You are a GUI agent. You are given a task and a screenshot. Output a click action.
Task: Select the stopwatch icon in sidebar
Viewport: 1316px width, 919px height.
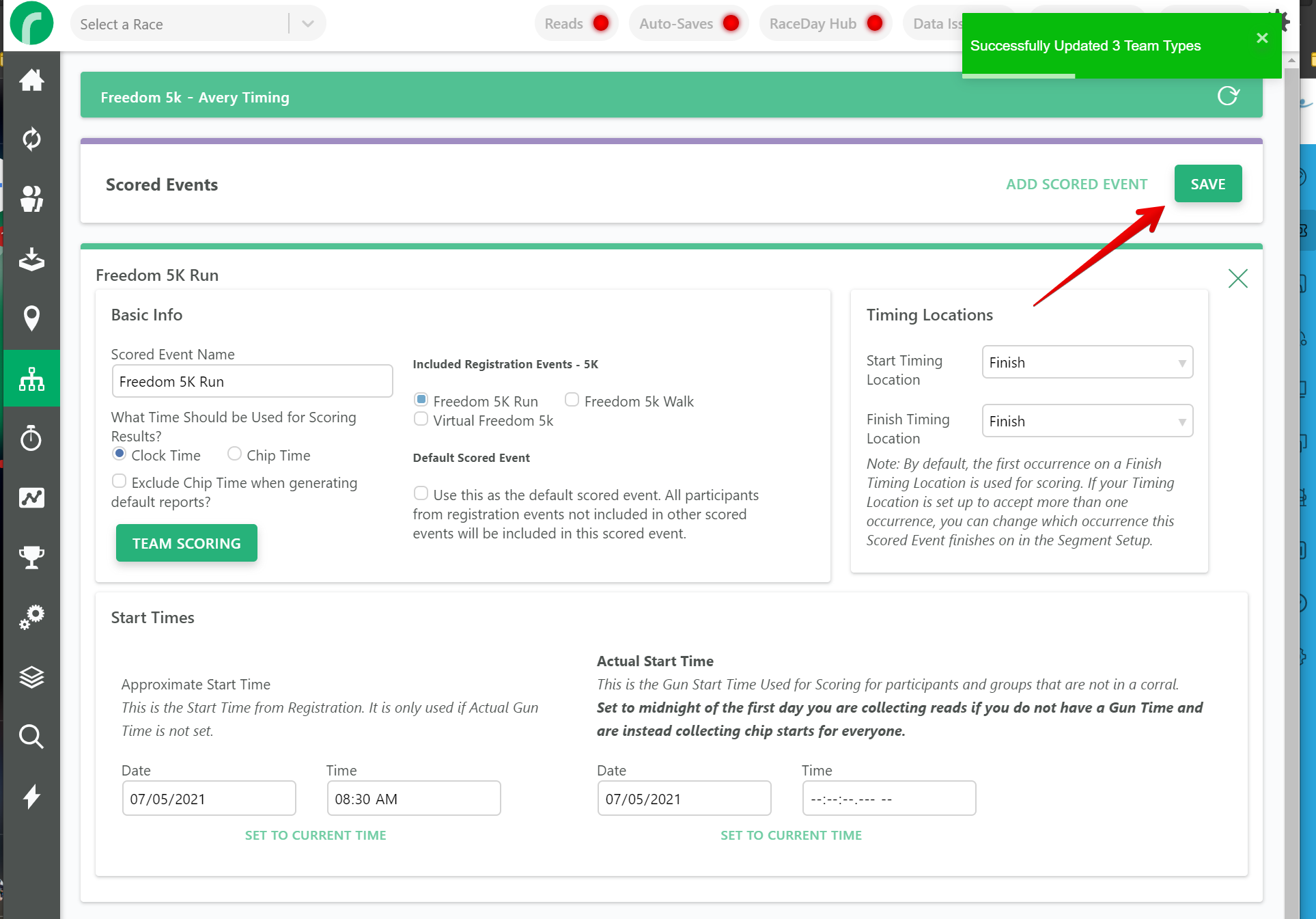click(x=31, y=438)
